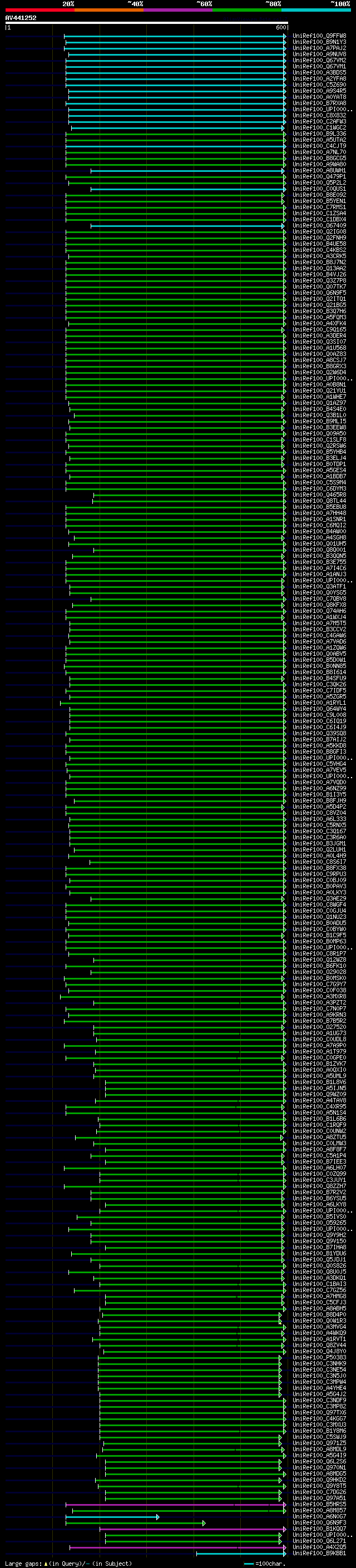Select hit label UniRef100_Q0W1R3
Screen dimensions: 356x1568
319,1320
